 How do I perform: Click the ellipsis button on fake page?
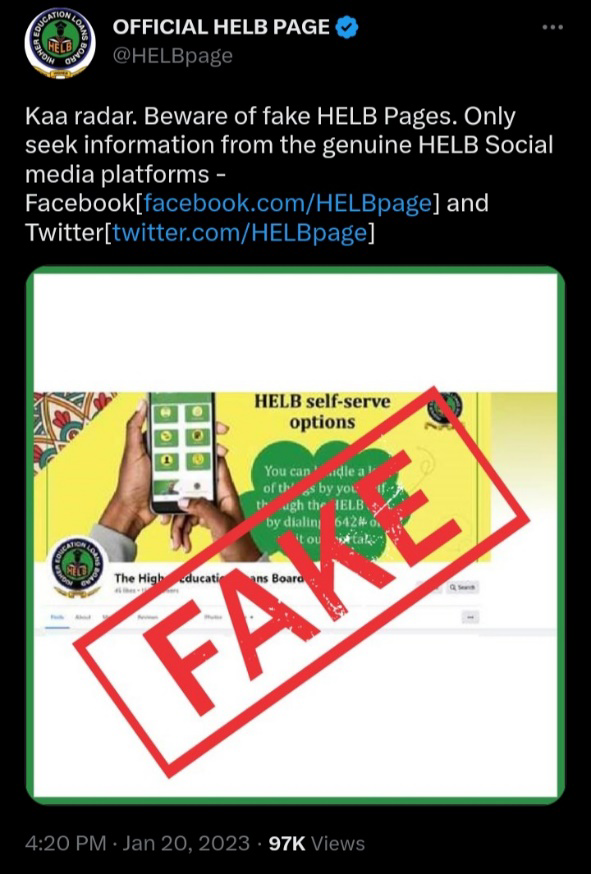tap(472, 617)
